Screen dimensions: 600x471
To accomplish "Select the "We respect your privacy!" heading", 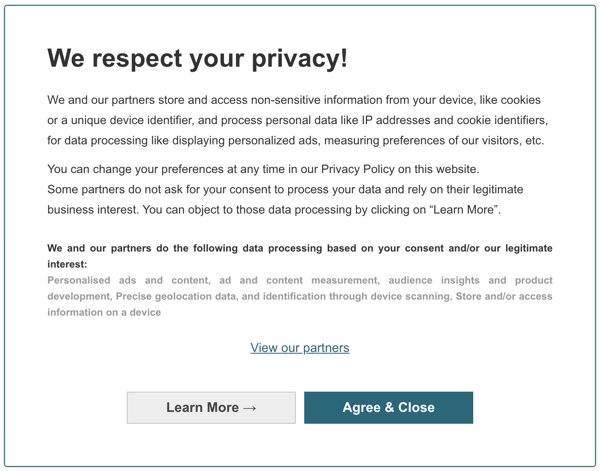I will [x=197, y=59].
